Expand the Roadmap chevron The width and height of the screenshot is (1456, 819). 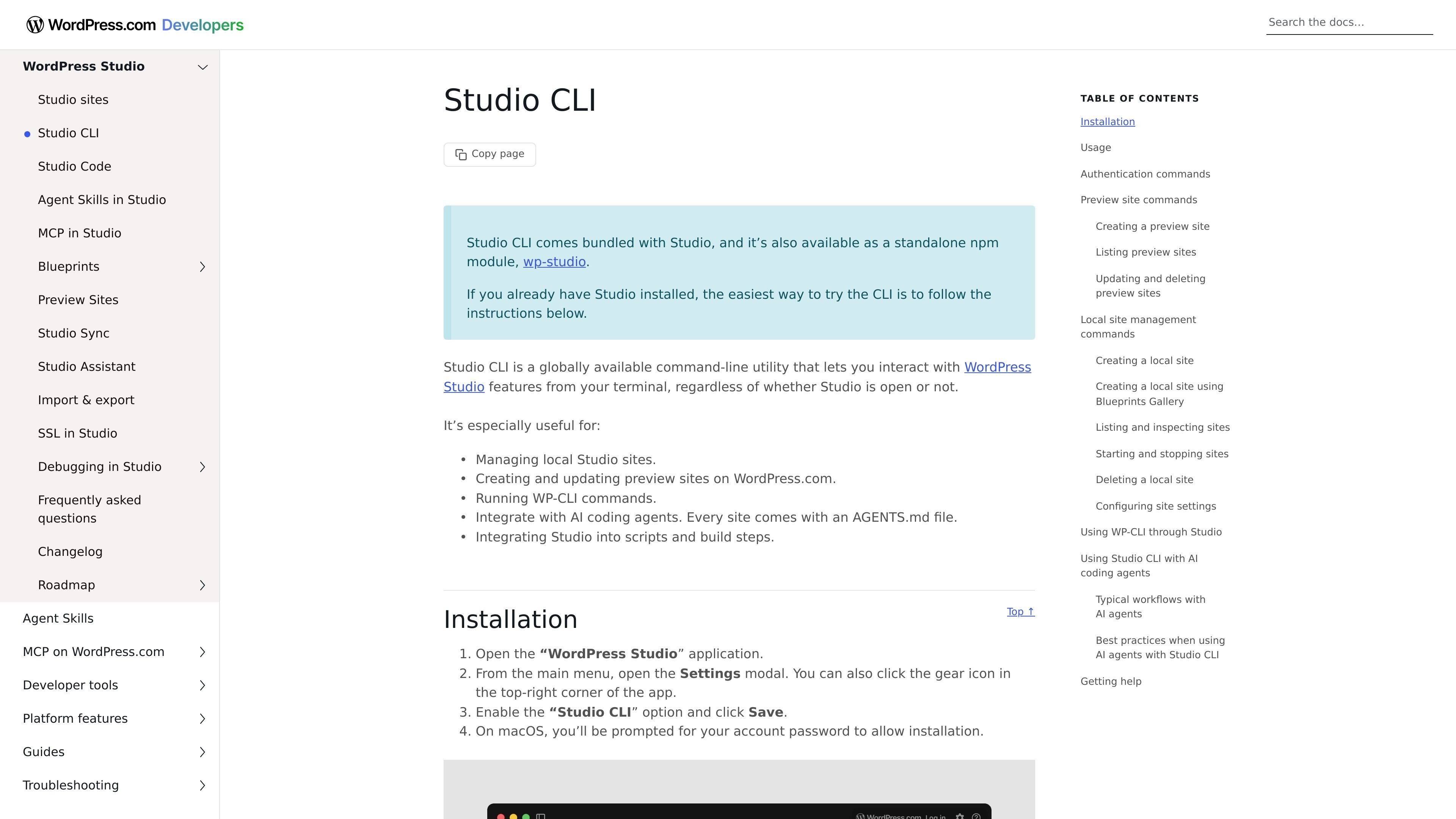point(202,585)
